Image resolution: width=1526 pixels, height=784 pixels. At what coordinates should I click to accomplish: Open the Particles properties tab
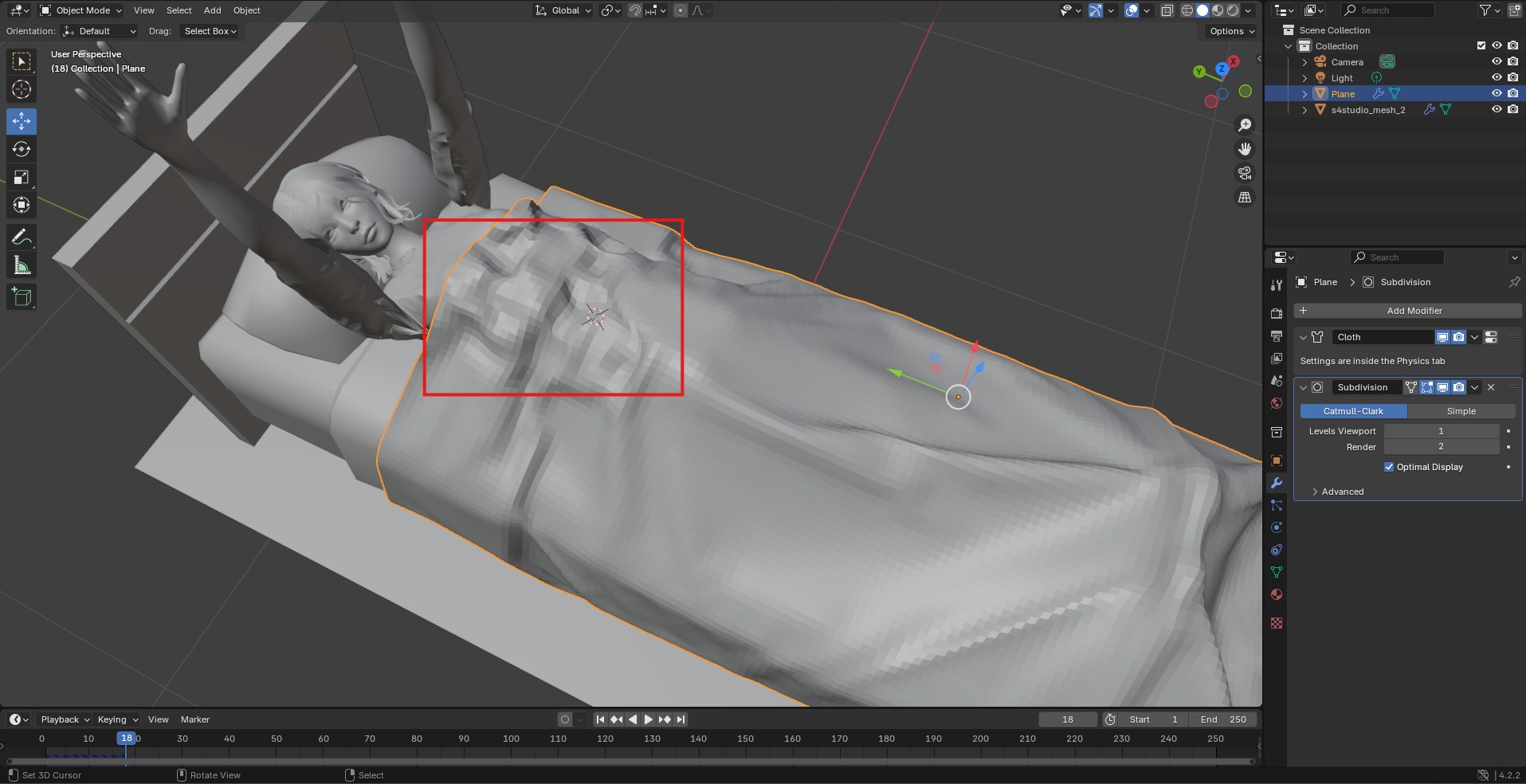(x=1277, y=505)
